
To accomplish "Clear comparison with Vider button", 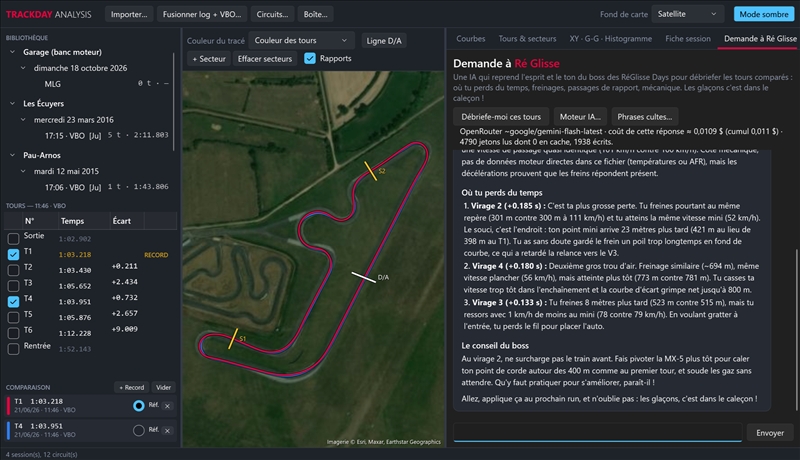I will [x=163, y=388].
